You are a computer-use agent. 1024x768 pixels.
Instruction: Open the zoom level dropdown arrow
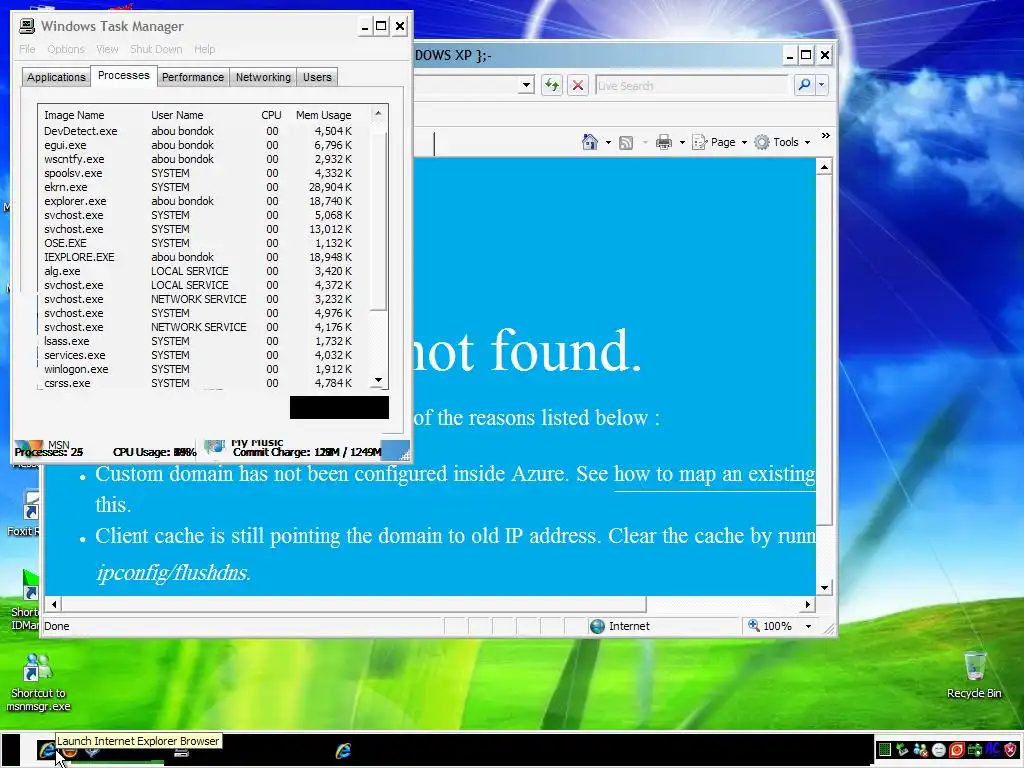point(808,626)
